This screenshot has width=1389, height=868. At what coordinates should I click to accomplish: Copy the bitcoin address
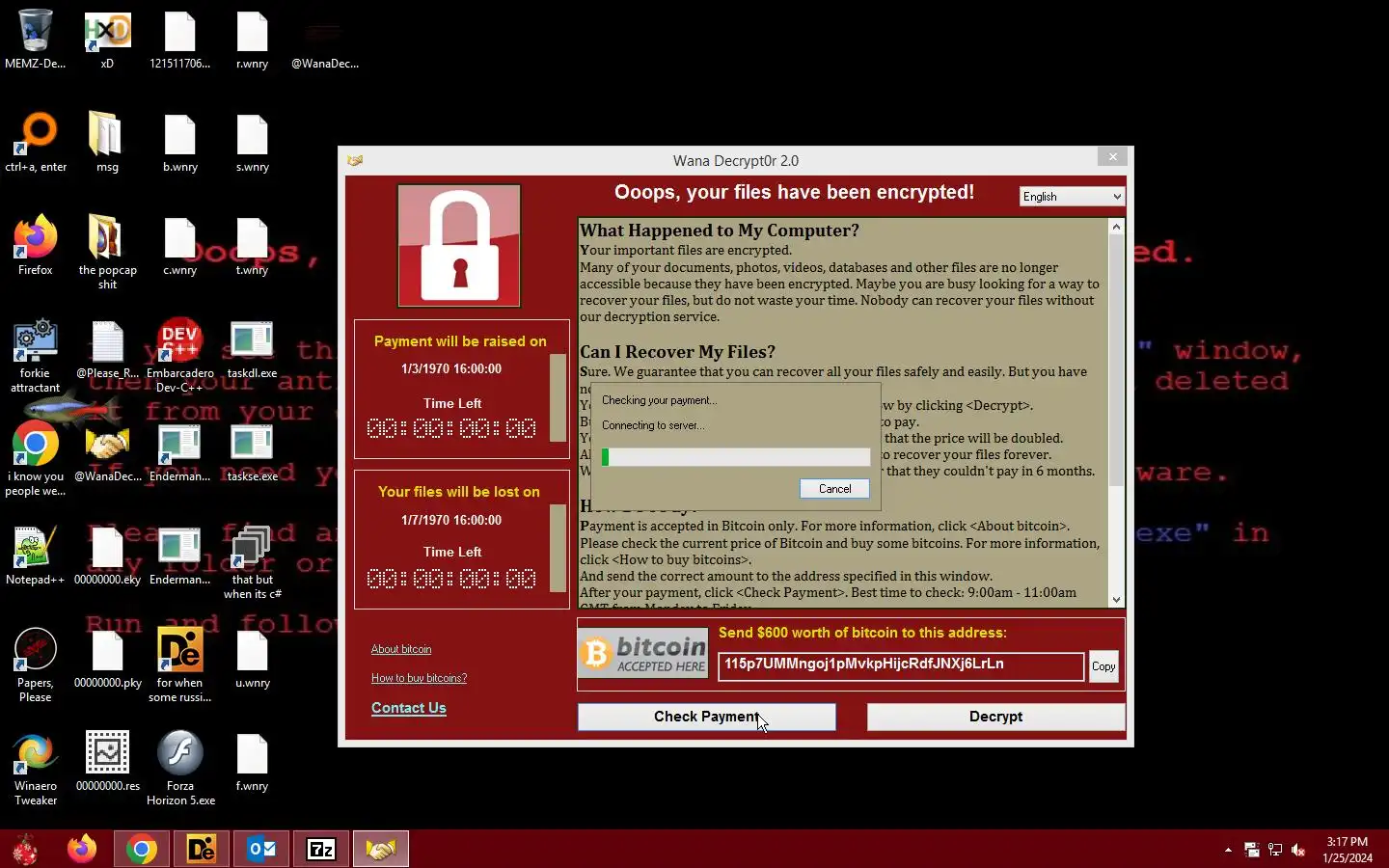[x=1103, y=666]
